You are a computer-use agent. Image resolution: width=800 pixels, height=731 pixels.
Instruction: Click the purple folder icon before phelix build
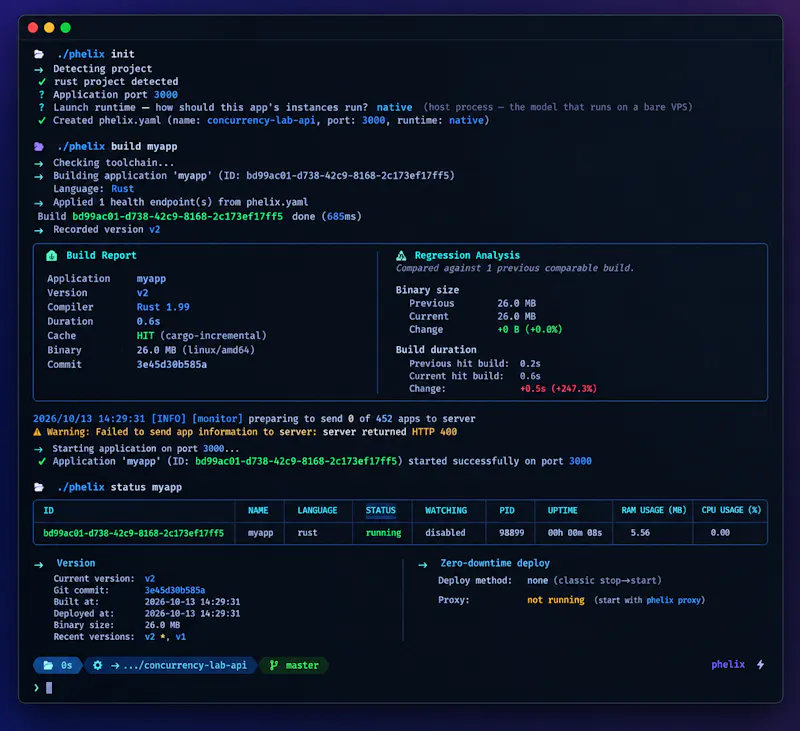pos(39,146)
